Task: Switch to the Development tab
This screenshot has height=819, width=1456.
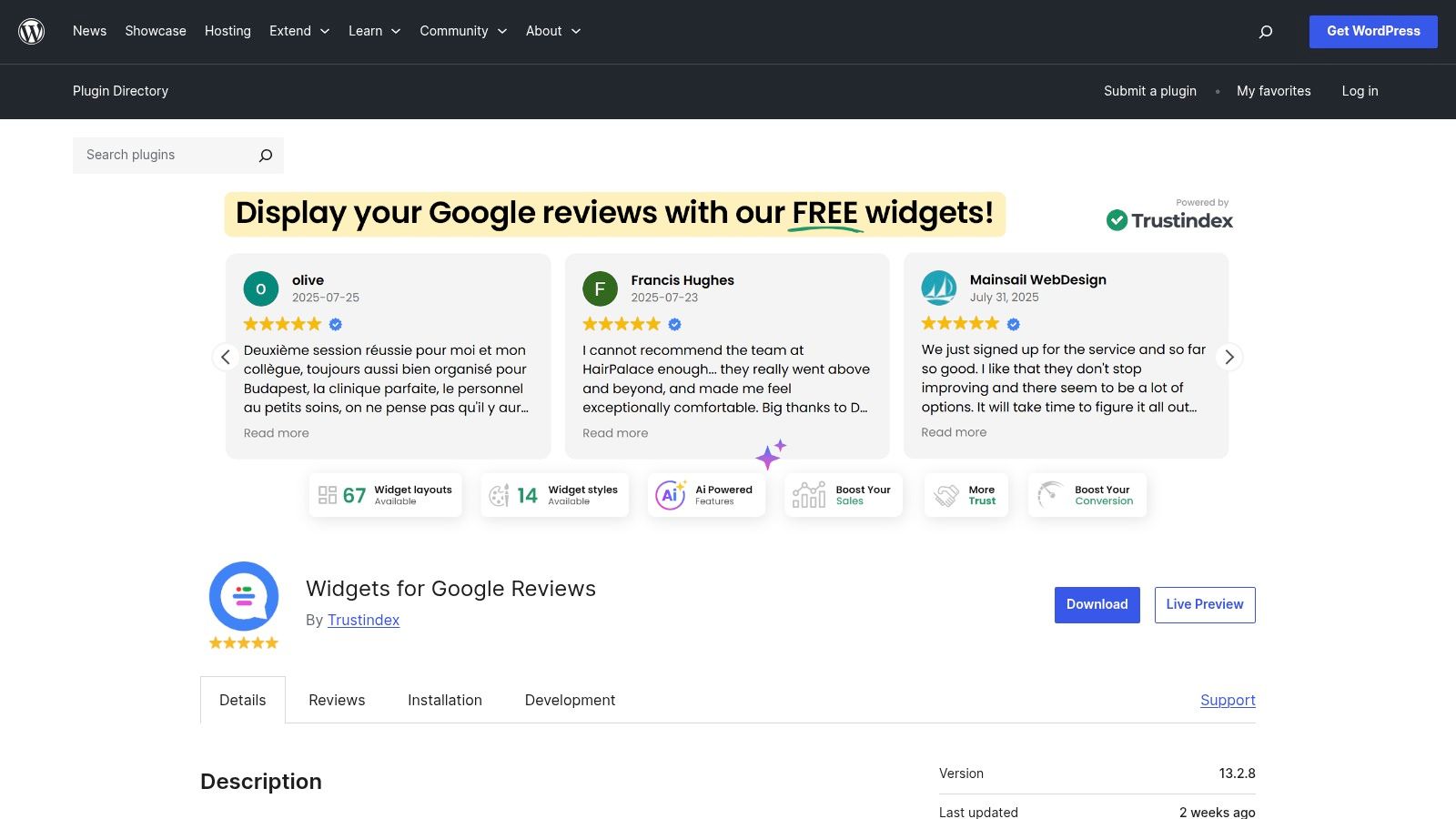Action: (570, 700)
